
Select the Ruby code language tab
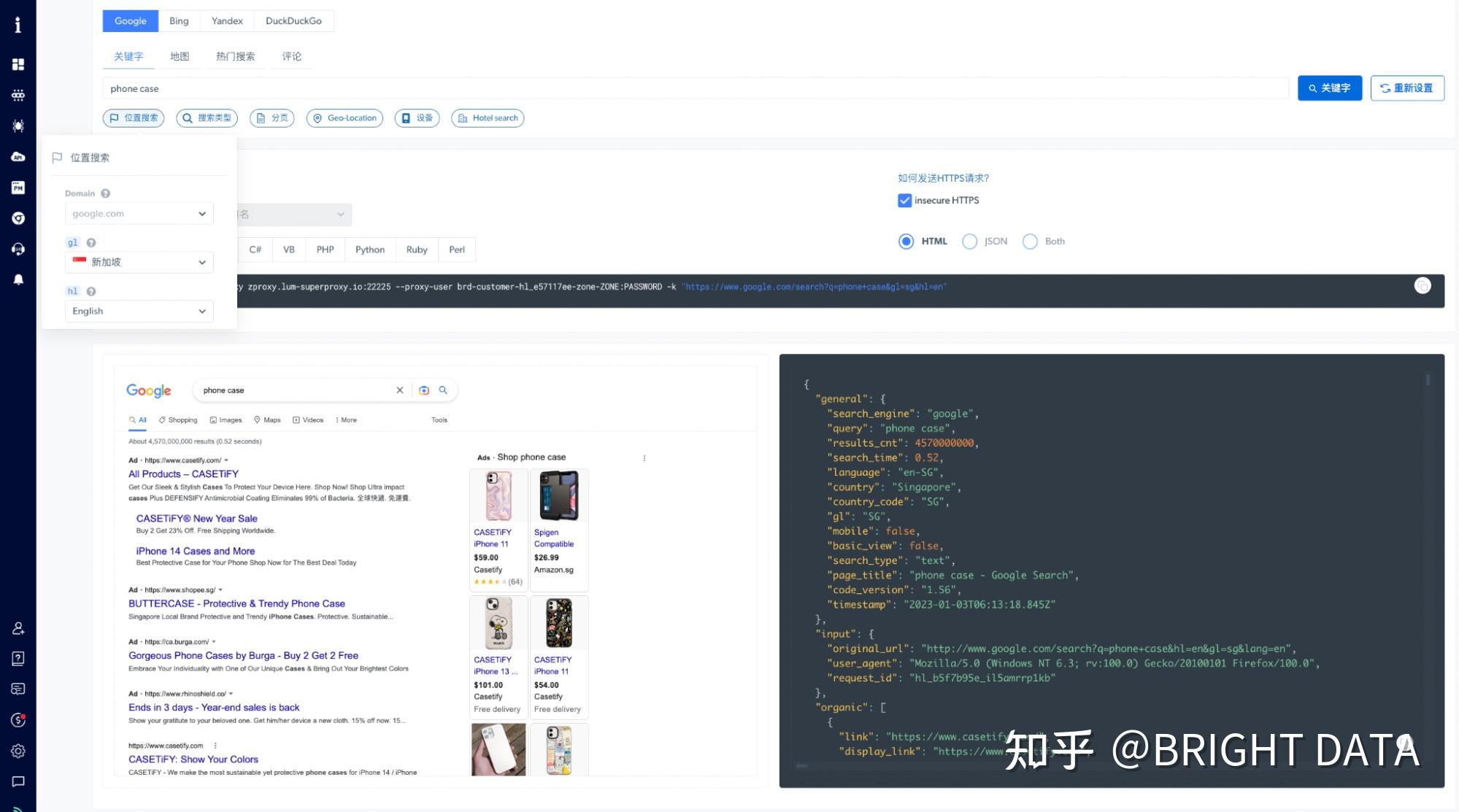click(417, 250)
